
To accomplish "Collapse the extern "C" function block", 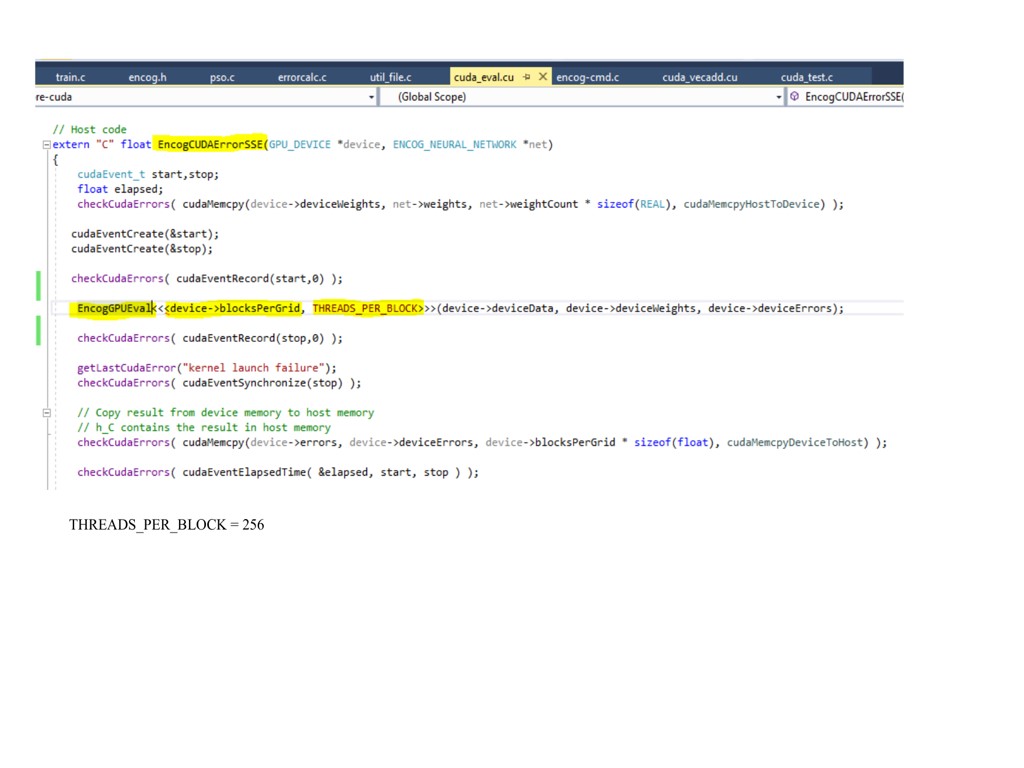I will click(x=46, y=145).
